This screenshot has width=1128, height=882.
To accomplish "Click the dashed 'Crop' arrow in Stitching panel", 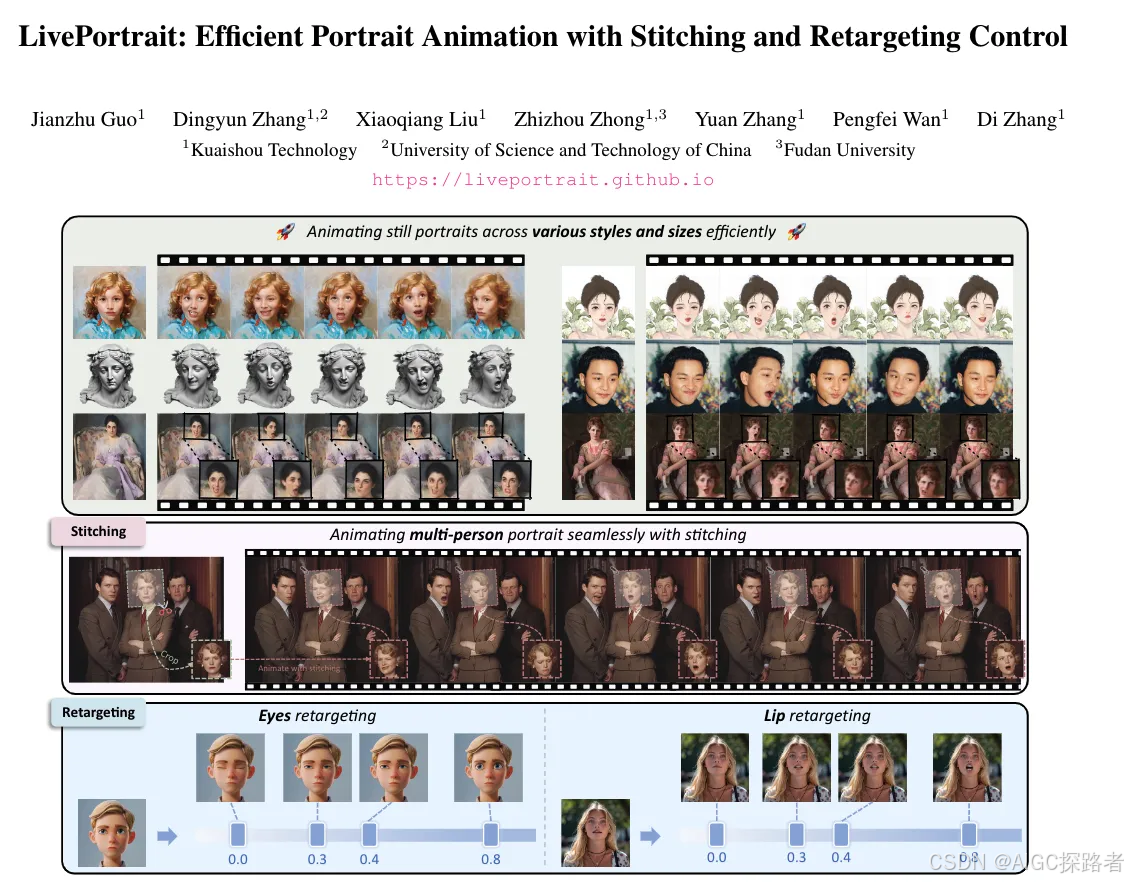I will 170,656.
